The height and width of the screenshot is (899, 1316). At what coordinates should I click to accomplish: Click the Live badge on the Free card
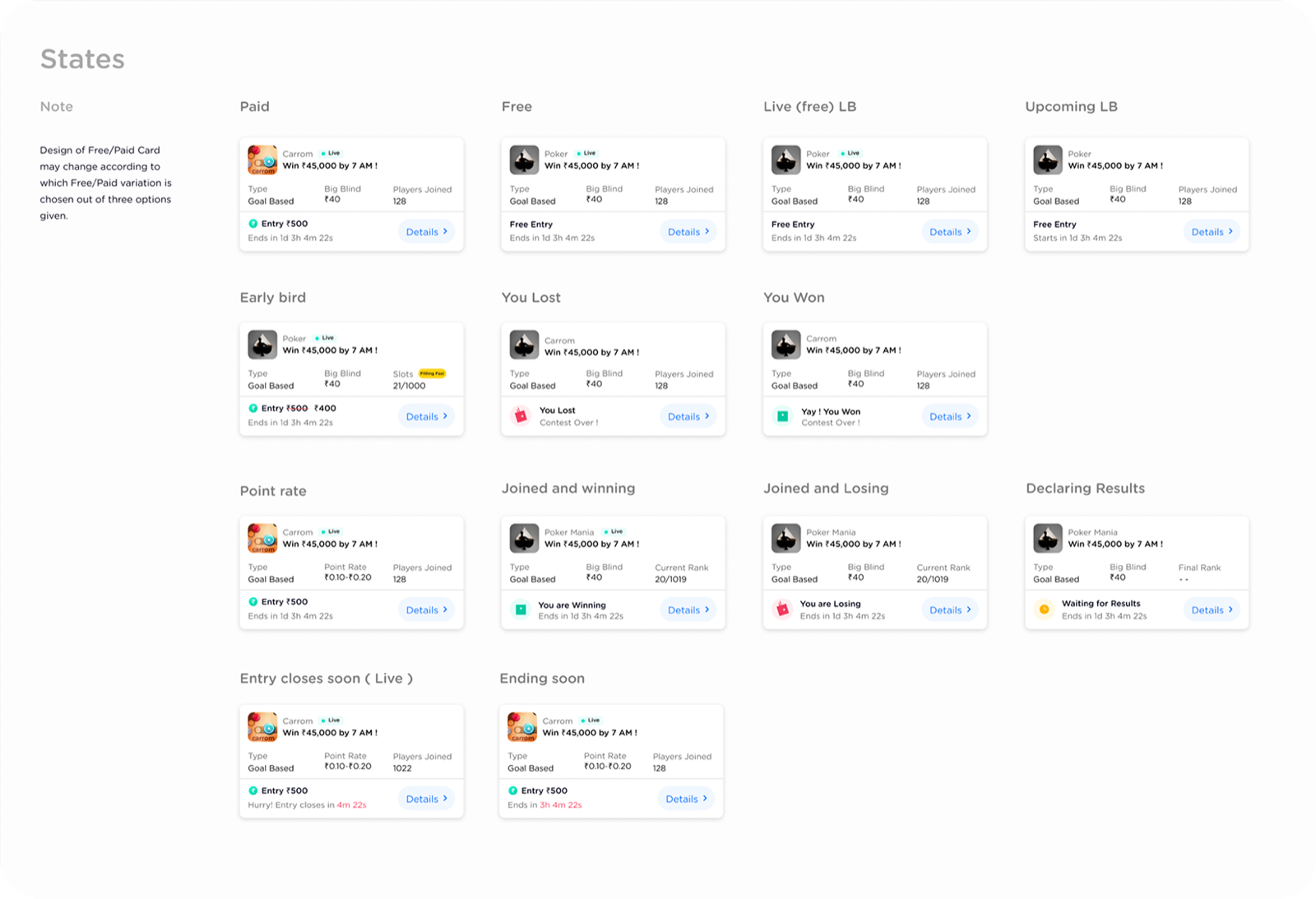[x=586, y=153]
